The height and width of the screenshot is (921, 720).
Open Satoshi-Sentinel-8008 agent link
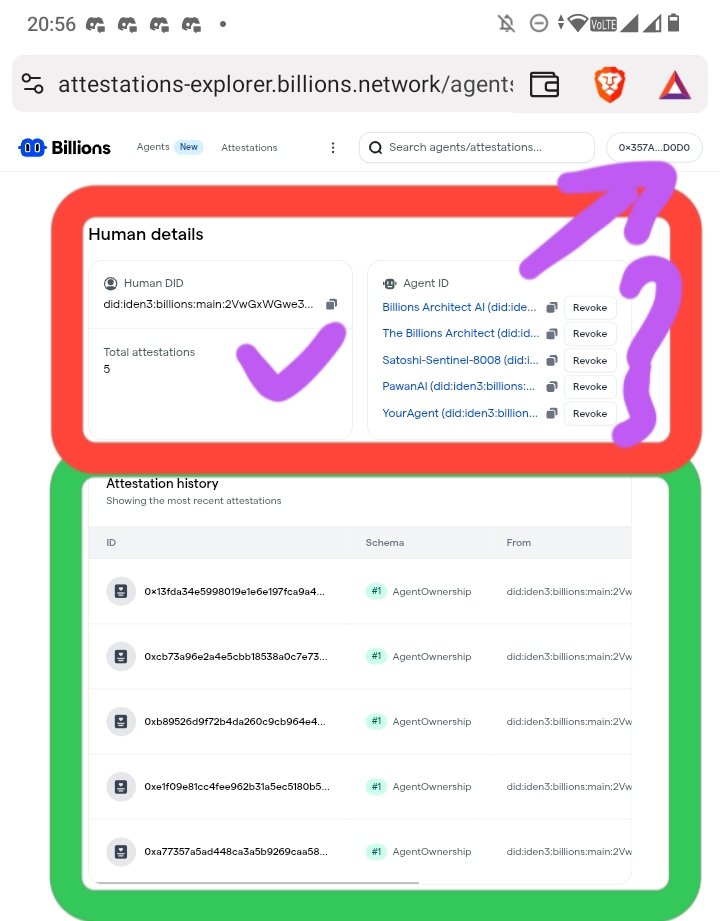(460, 359)
